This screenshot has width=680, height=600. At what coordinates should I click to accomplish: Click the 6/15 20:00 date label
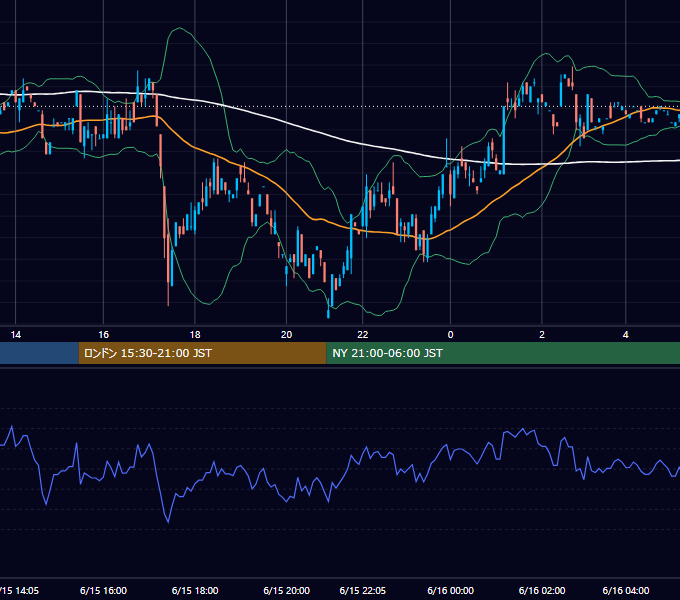point(286,590)
